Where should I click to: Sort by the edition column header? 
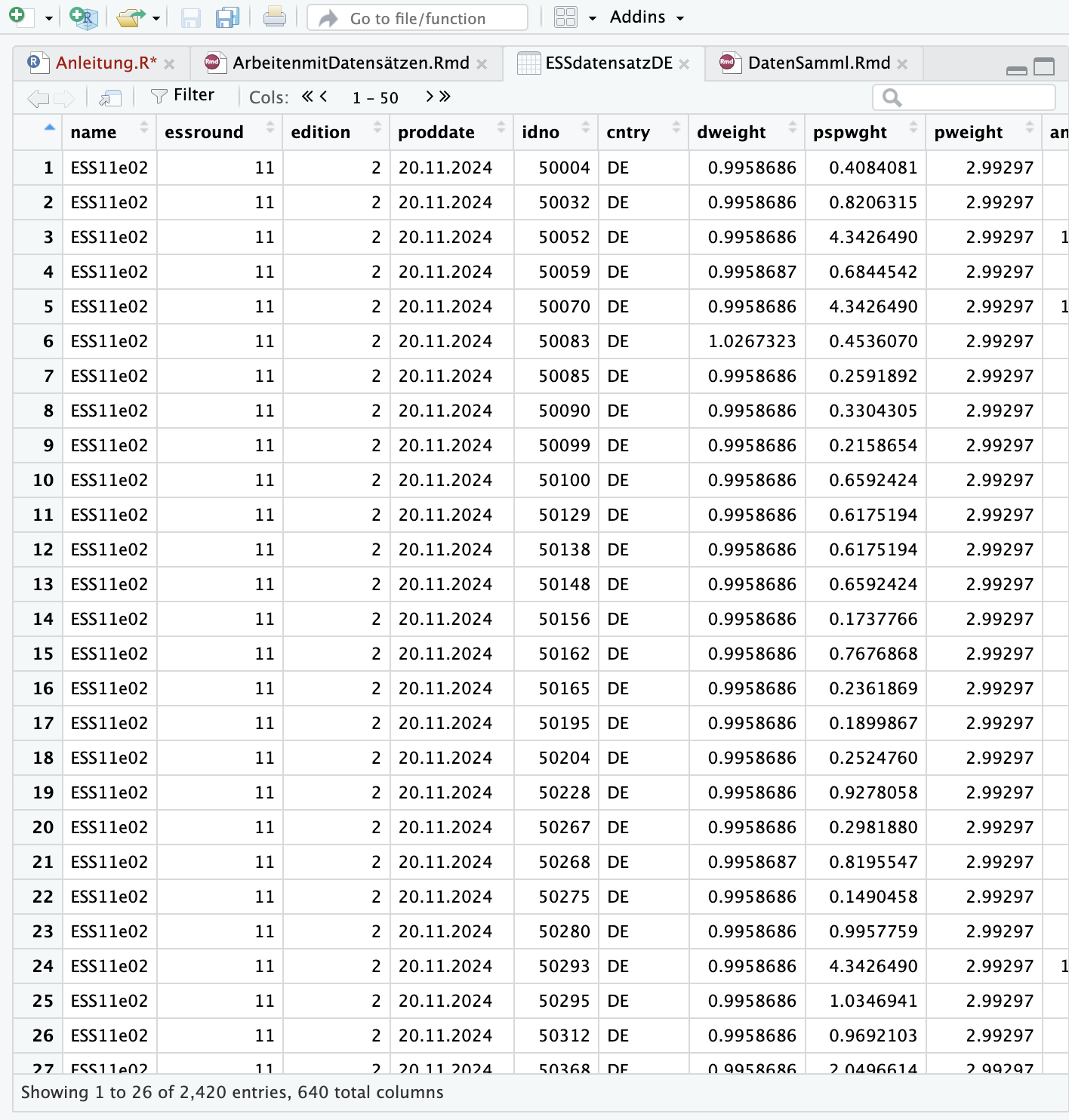click(336, 132)
